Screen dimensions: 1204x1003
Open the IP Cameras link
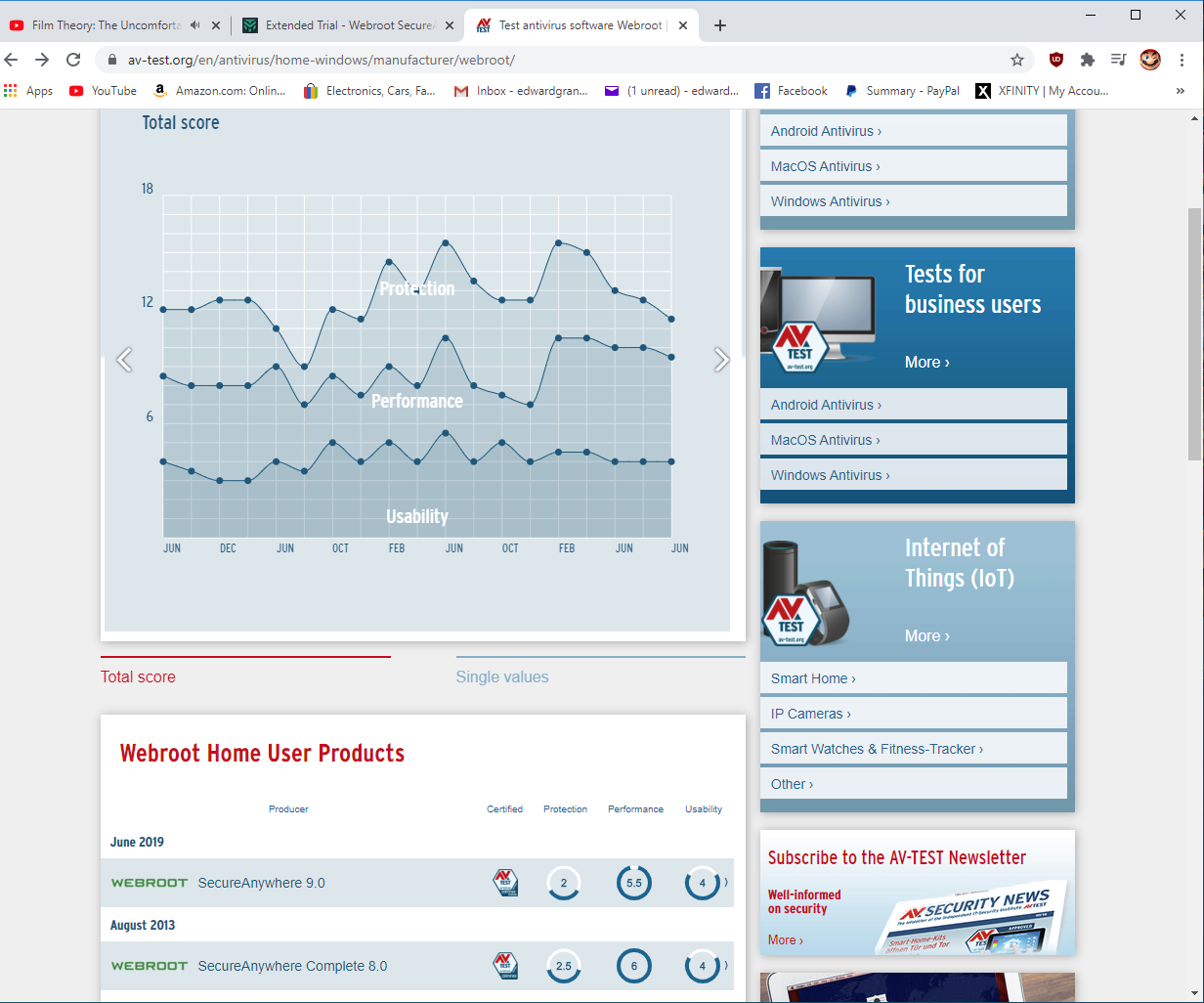pos(914,714)
